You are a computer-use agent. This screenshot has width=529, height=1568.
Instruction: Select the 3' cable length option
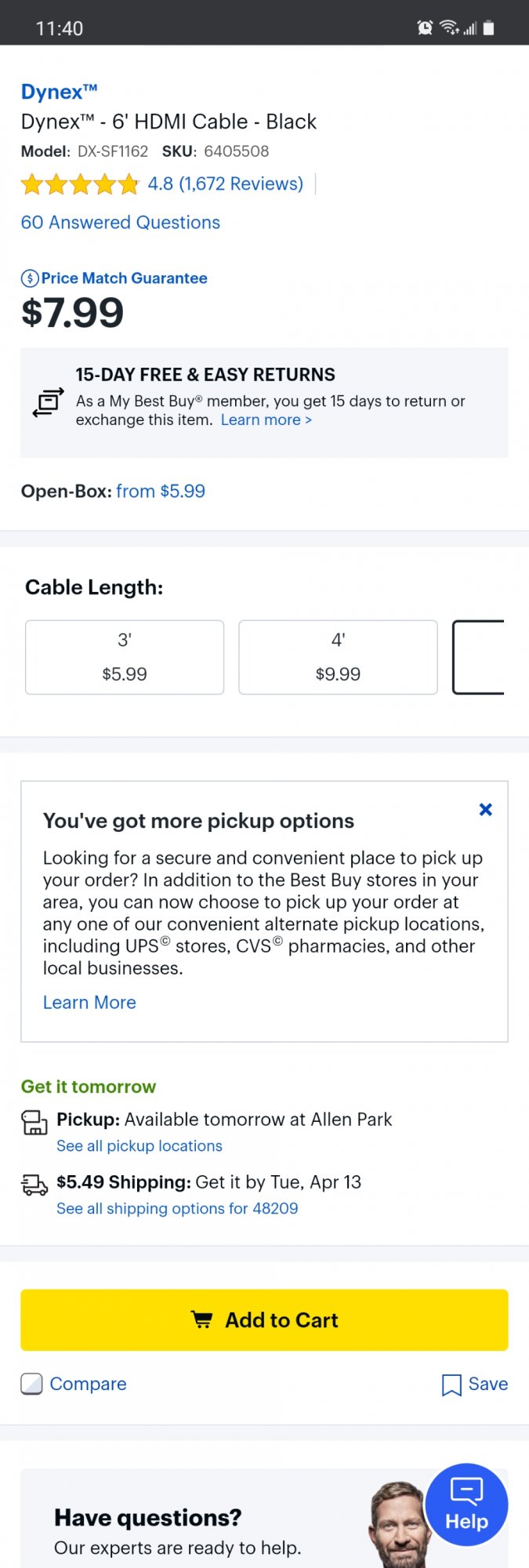click(125, 657)
